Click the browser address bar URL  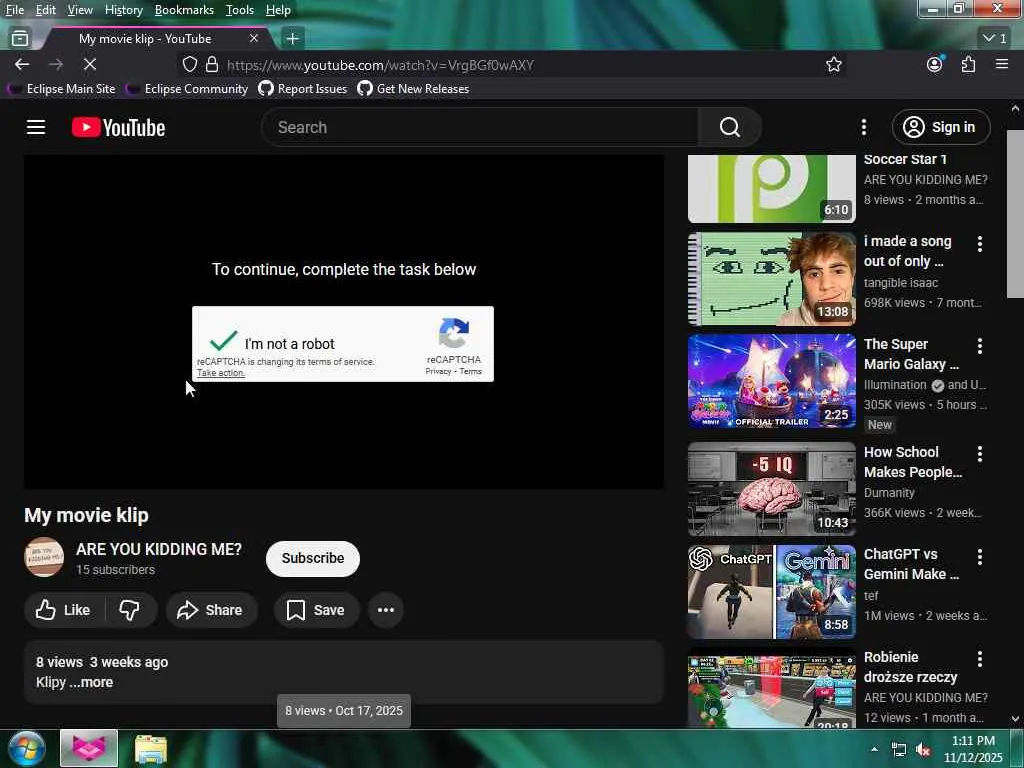point(380,65)
